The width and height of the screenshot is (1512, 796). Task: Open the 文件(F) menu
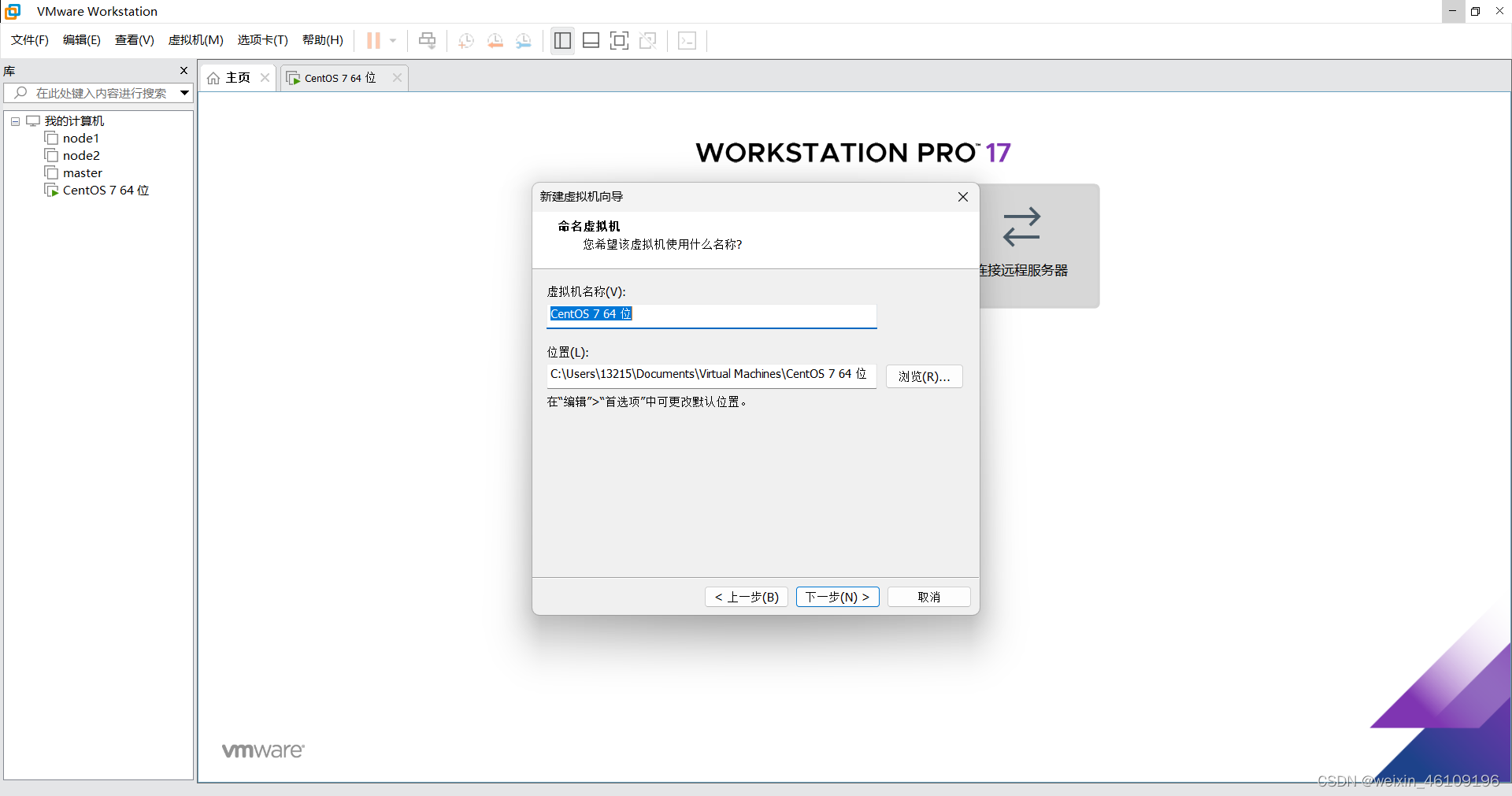click(x=30, y=40)
